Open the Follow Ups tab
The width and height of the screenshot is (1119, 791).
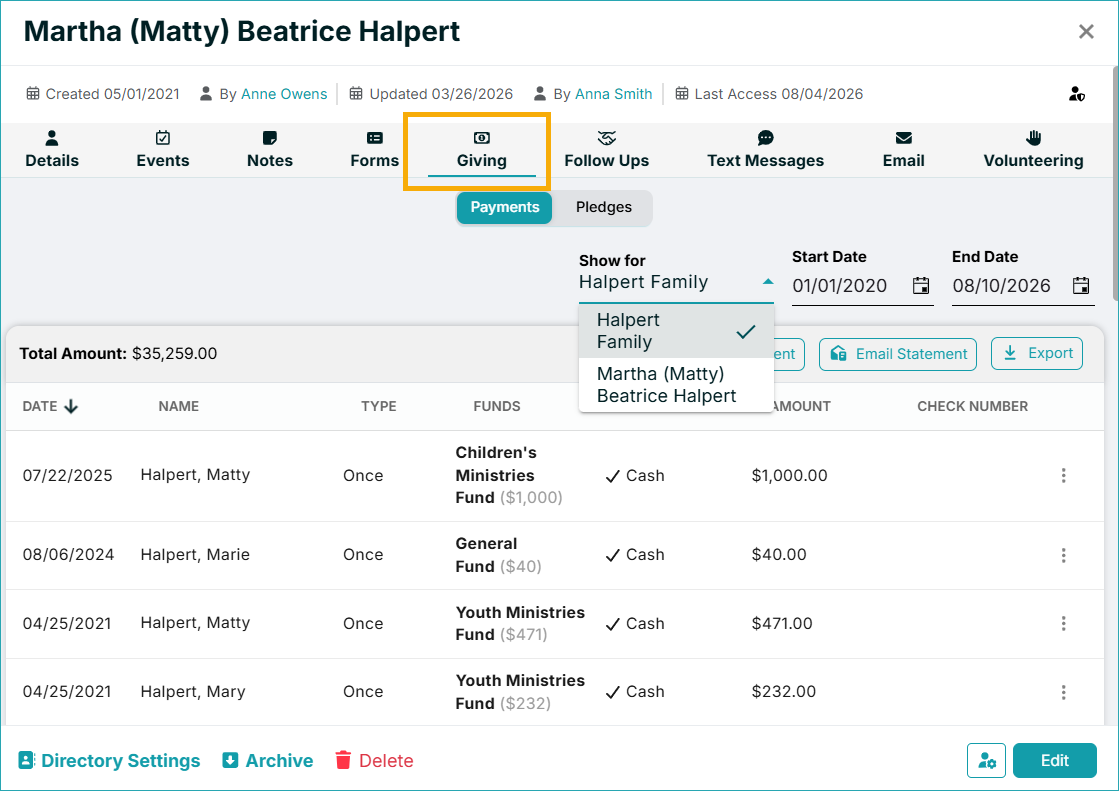(x=607, y=150)
